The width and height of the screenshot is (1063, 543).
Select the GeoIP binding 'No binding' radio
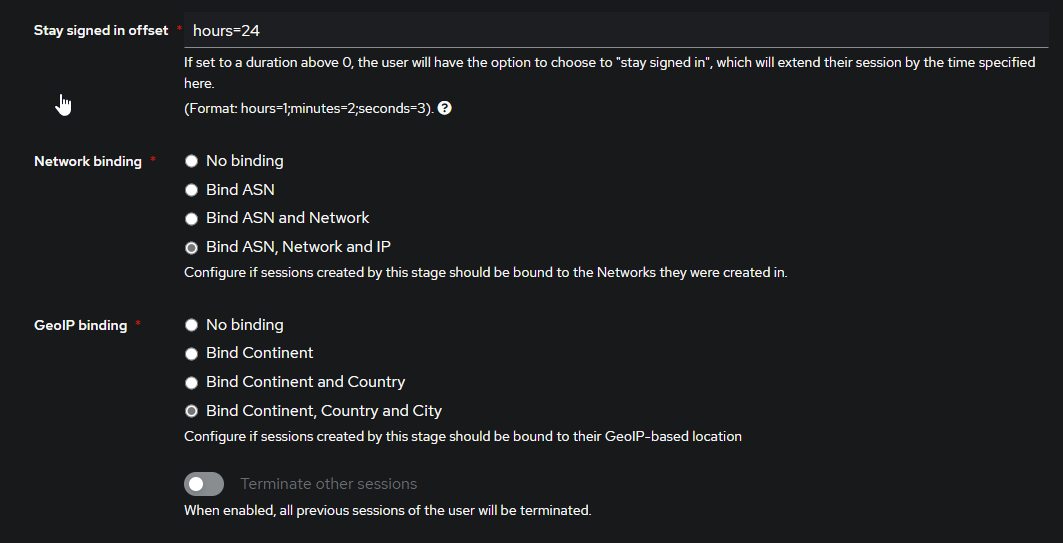191,325
